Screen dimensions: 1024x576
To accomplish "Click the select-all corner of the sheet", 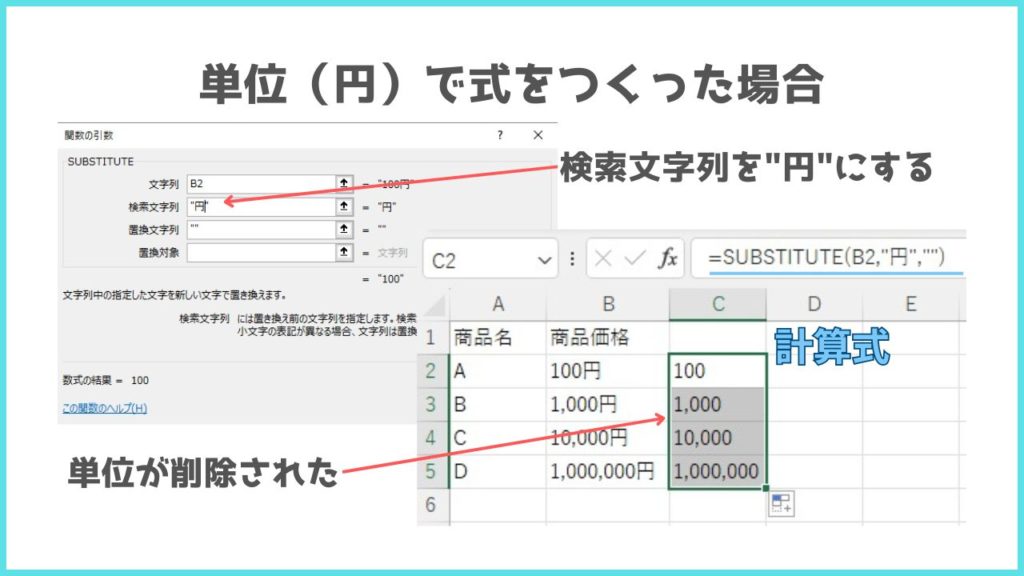I will tap(433, 305).
